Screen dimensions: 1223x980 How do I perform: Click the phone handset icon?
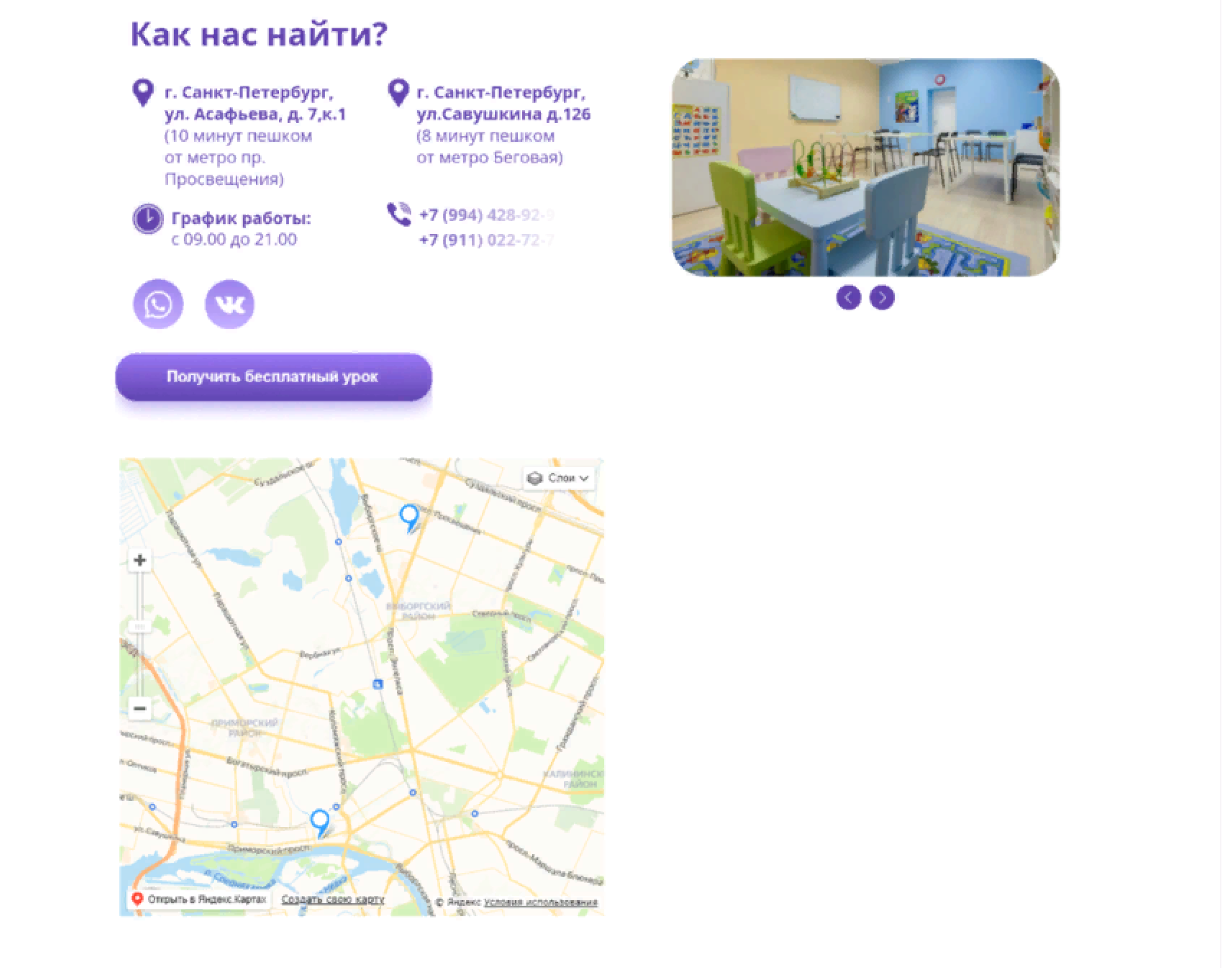pyautogui.click(x=400, y=215)
